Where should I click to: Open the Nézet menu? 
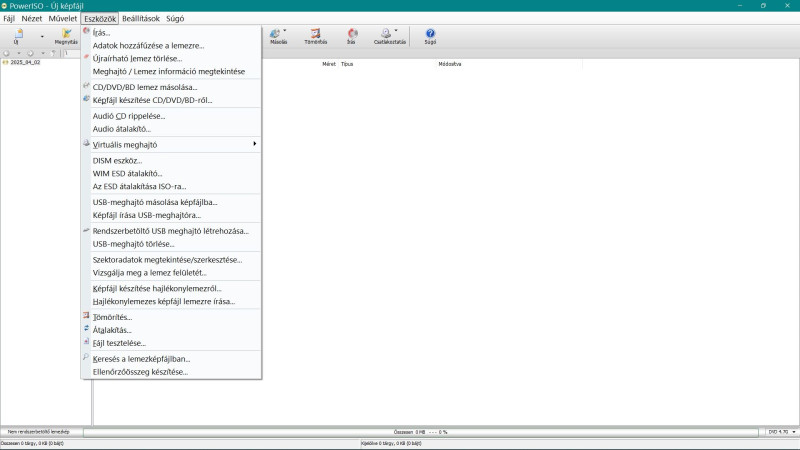[x=32, y=18]
